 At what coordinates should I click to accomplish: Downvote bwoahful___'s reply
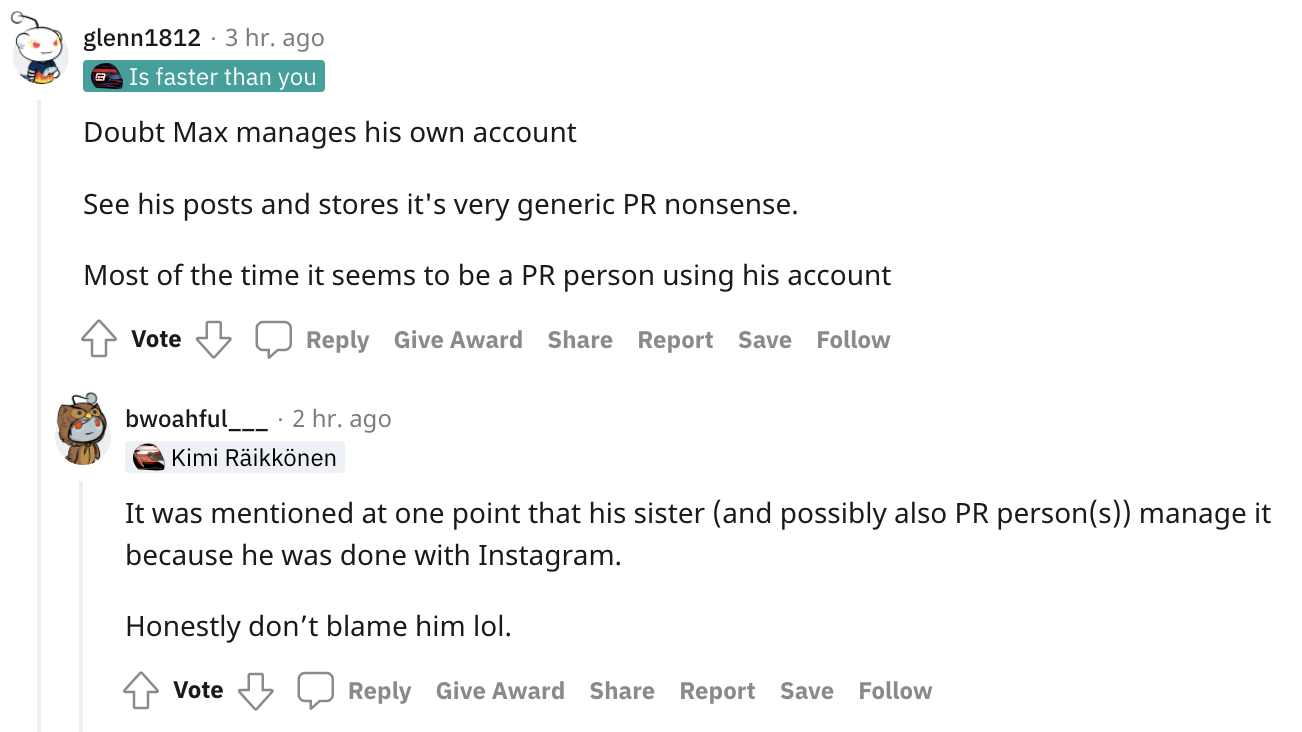coord(255,691)
